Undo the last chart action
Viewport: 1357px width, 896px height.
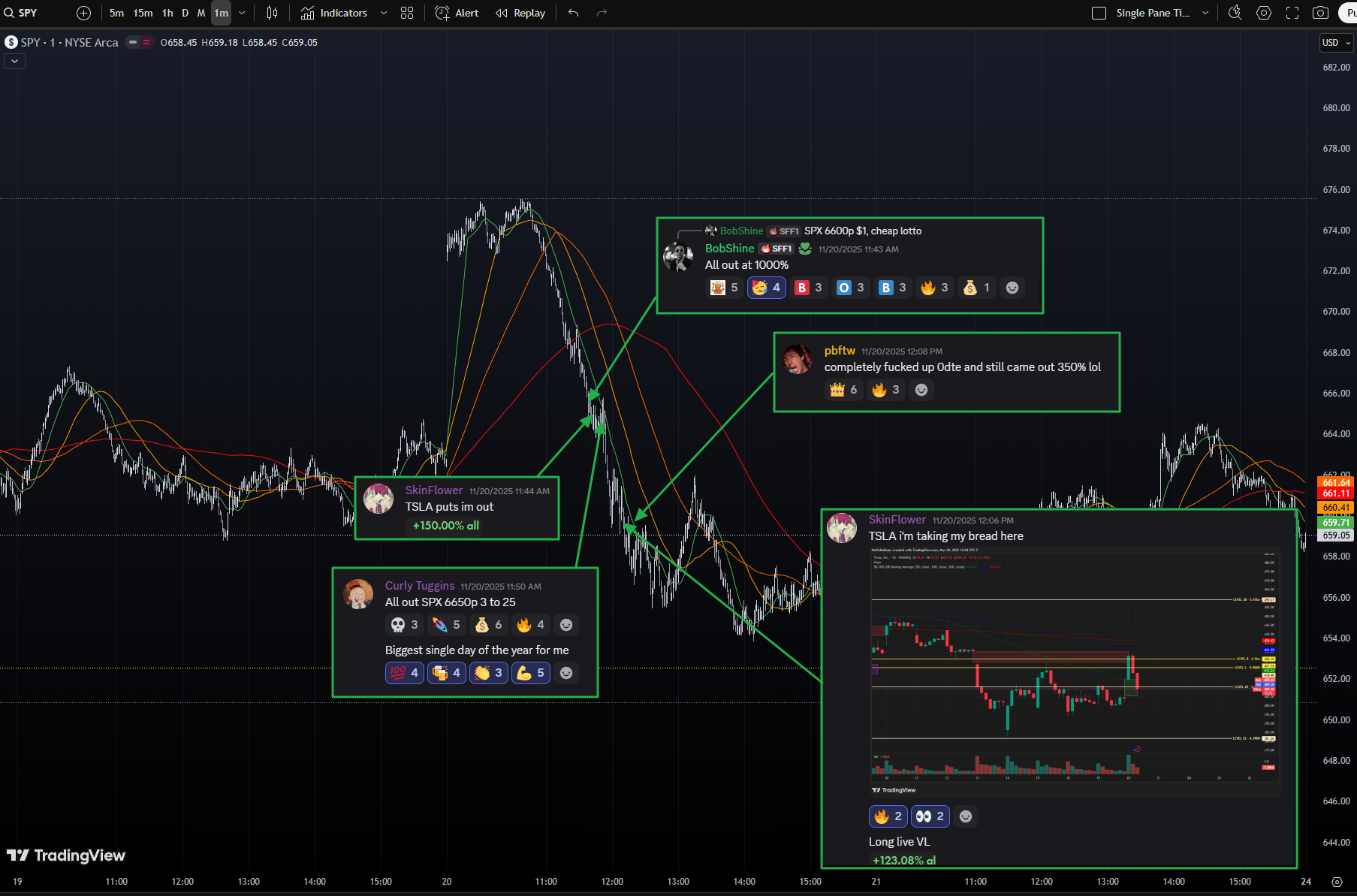[574, 13]
